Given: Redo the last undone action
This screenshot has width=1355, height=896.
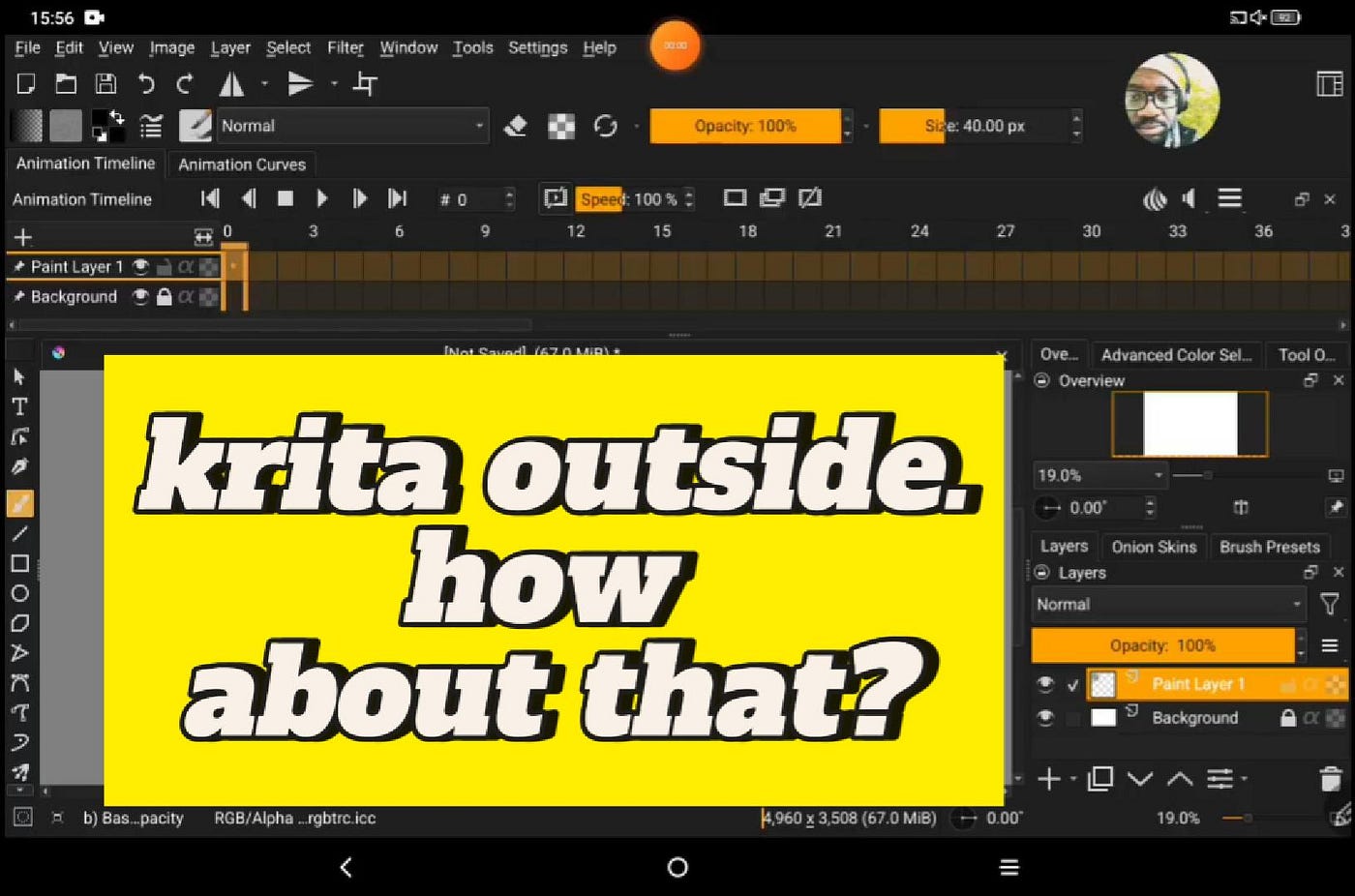Looking at the screenshot, I should [x=185, y=84].
